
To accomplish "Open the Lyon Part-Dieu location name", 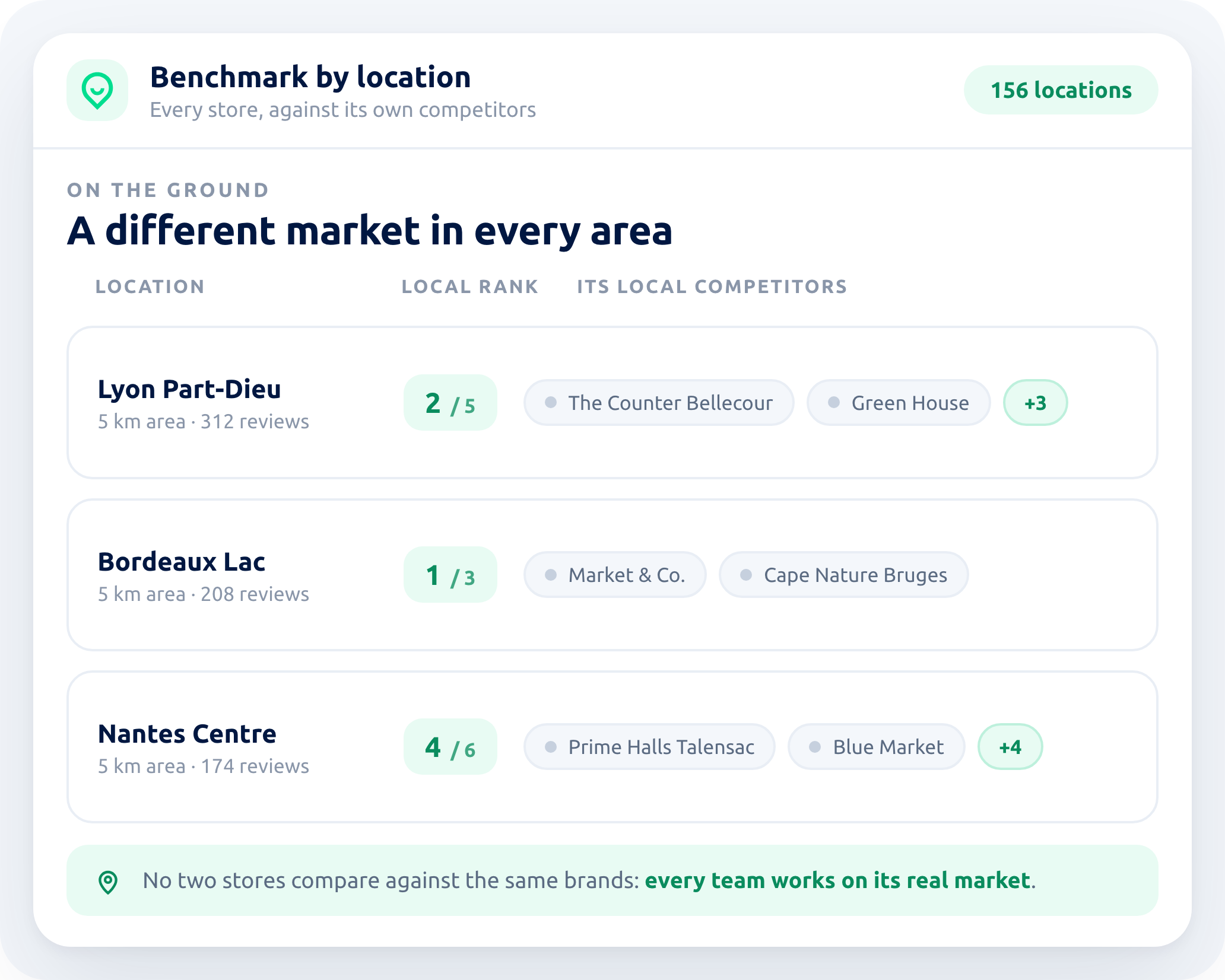I will 189,389.
